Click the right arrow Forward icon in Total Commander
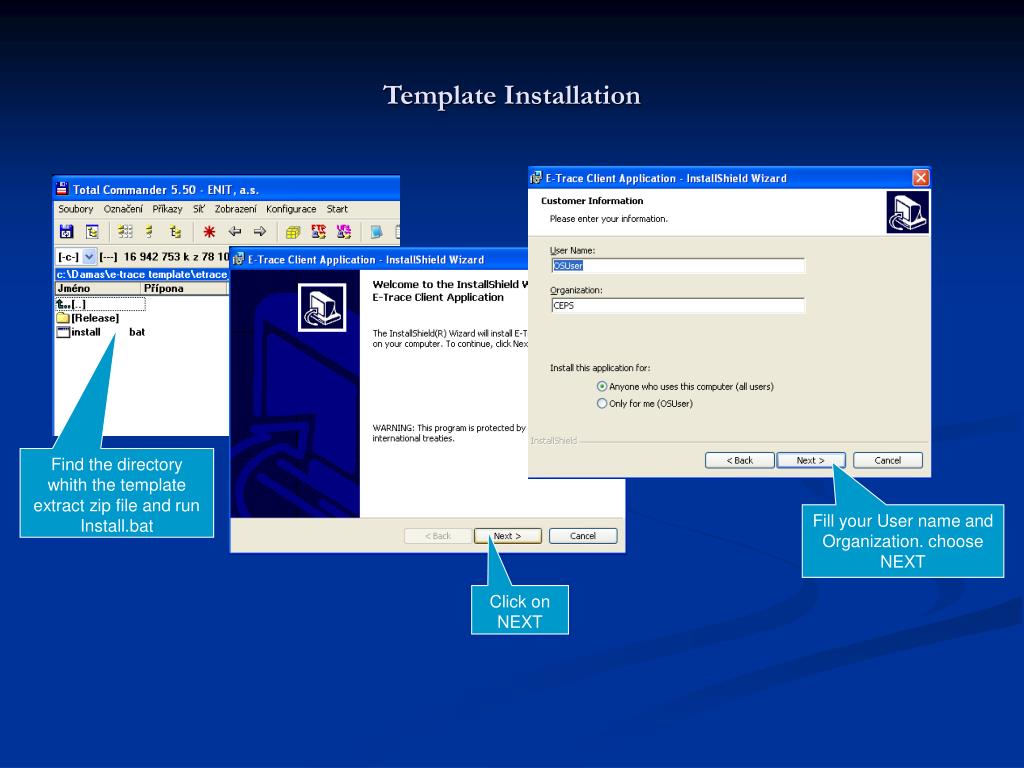 (260, 231)
